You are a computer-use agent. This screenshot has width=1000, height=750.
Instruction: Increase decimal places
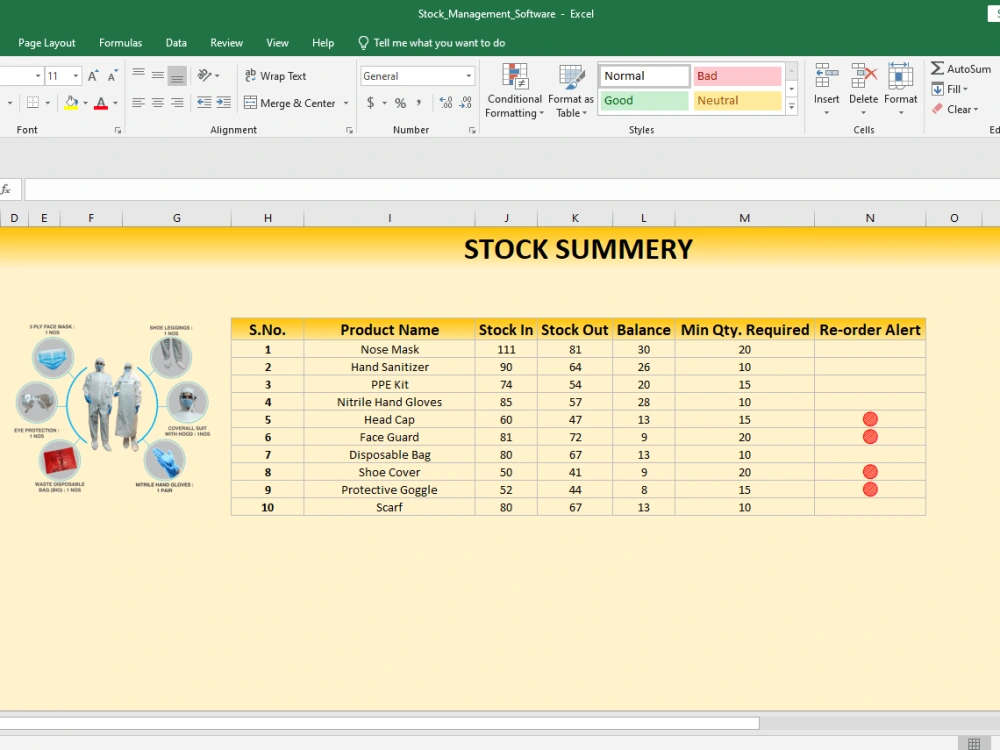[x=446, y=103]
